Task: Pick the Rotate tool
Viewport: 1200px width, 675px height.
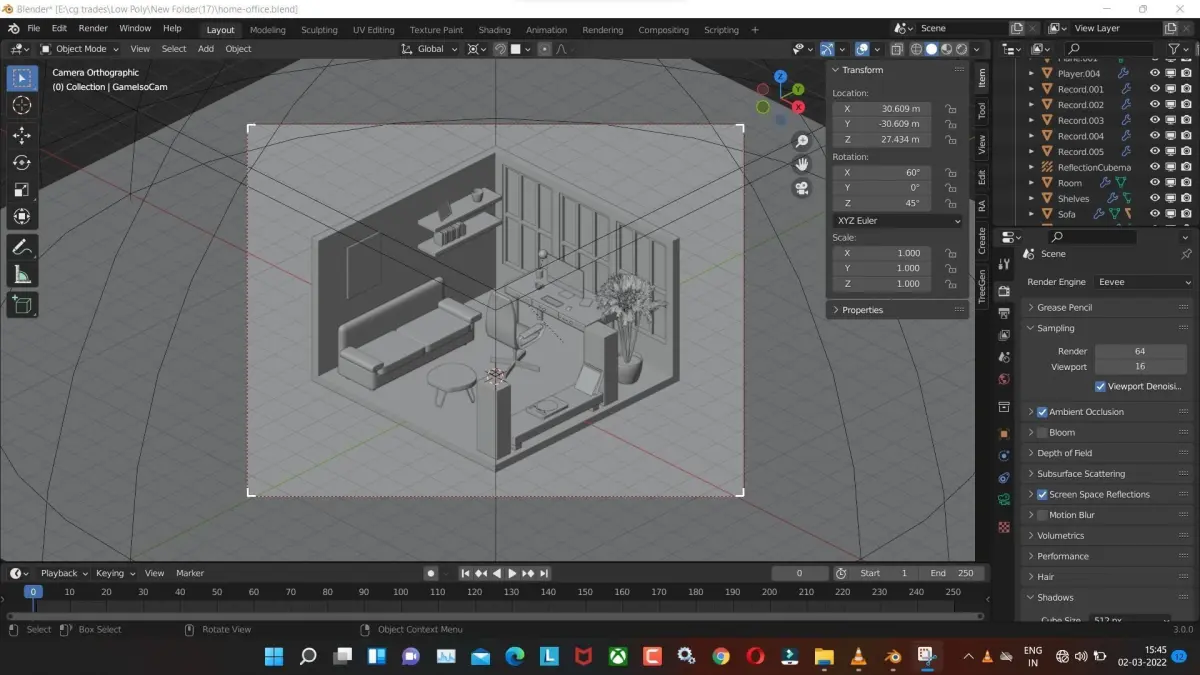Action: 22,162
